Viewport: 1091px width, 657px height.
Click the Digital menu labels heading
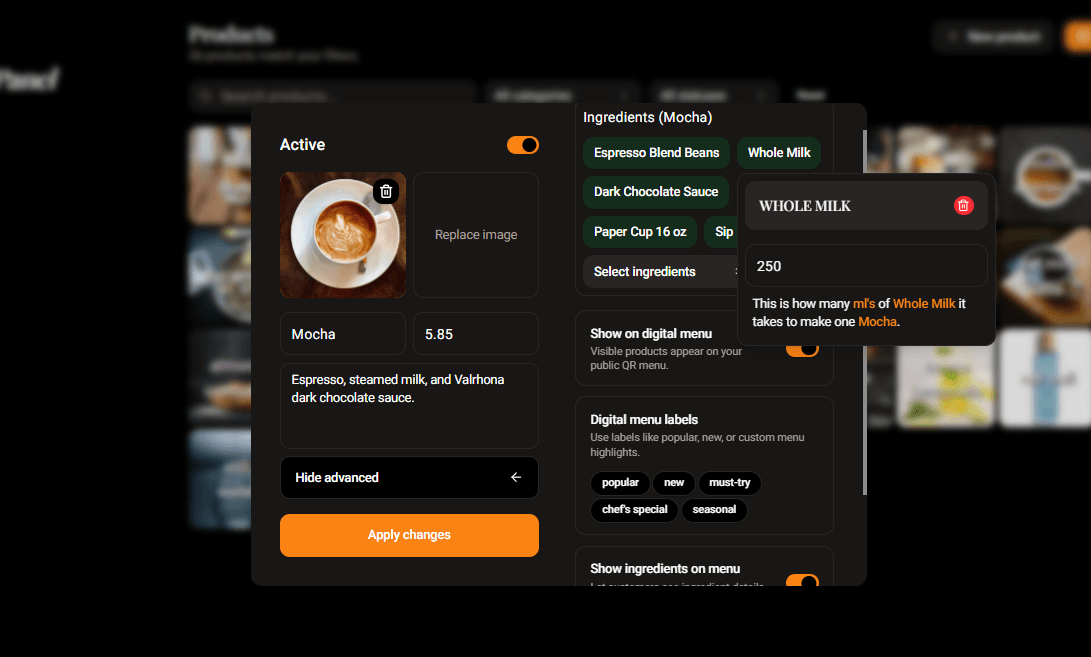pos(644,420)
